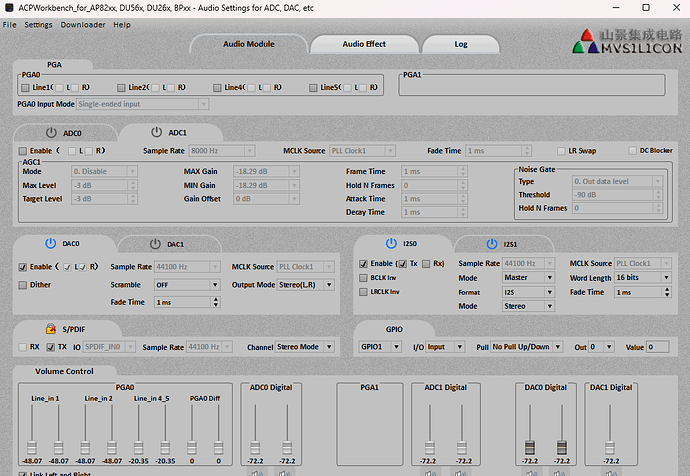Expand the I2S0 Word Length dropdown
Viewport: 690px width, 476px height.
click(x=640, y=277)
